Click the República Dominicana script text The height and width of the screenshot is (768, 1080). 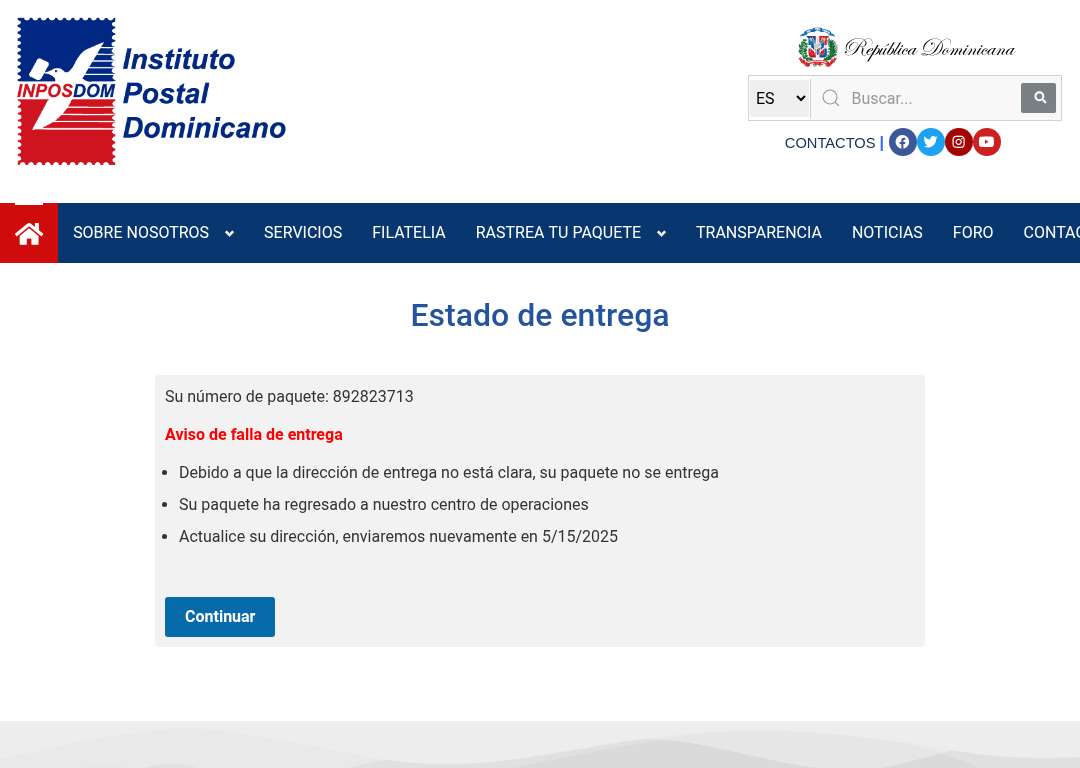coord(930,48)
